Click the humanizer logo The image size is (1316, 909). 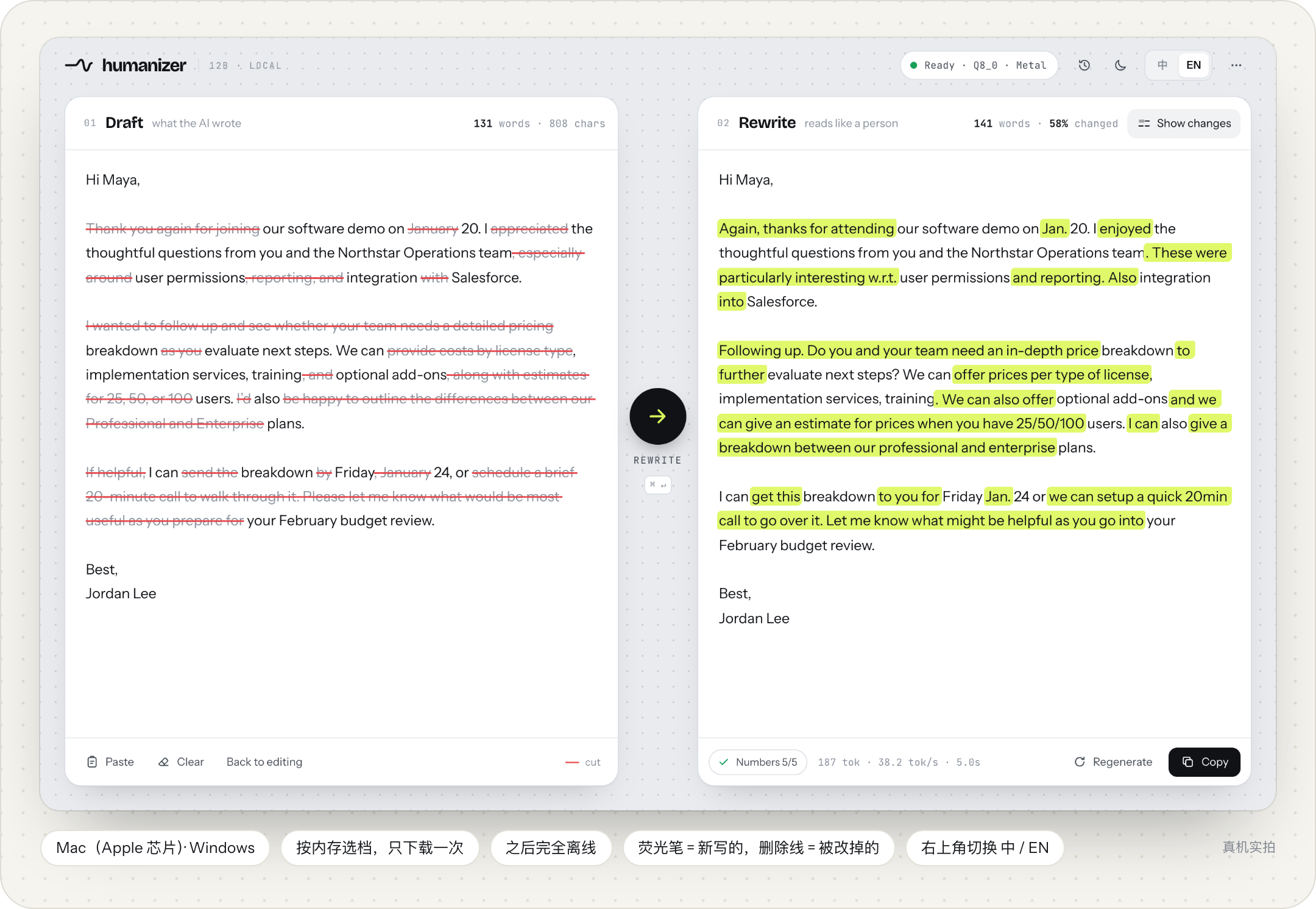click(126, 65)
